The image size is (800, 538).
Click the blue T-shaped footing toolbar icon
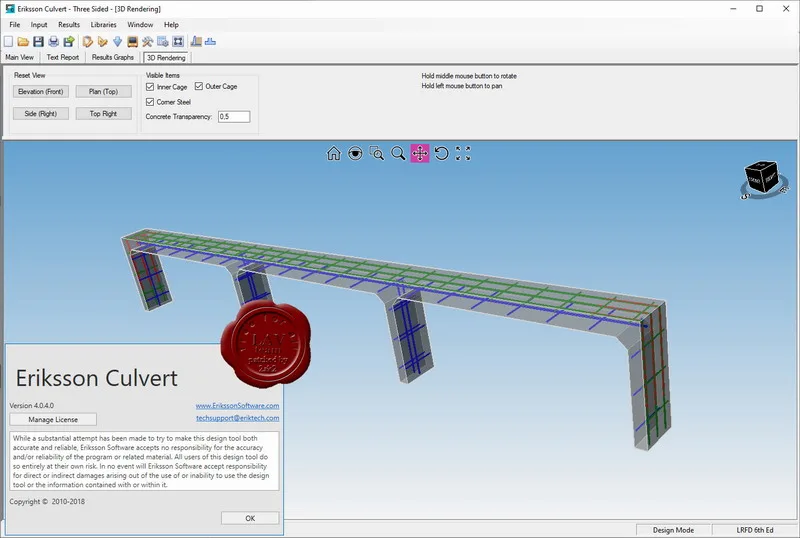[210, 41]
